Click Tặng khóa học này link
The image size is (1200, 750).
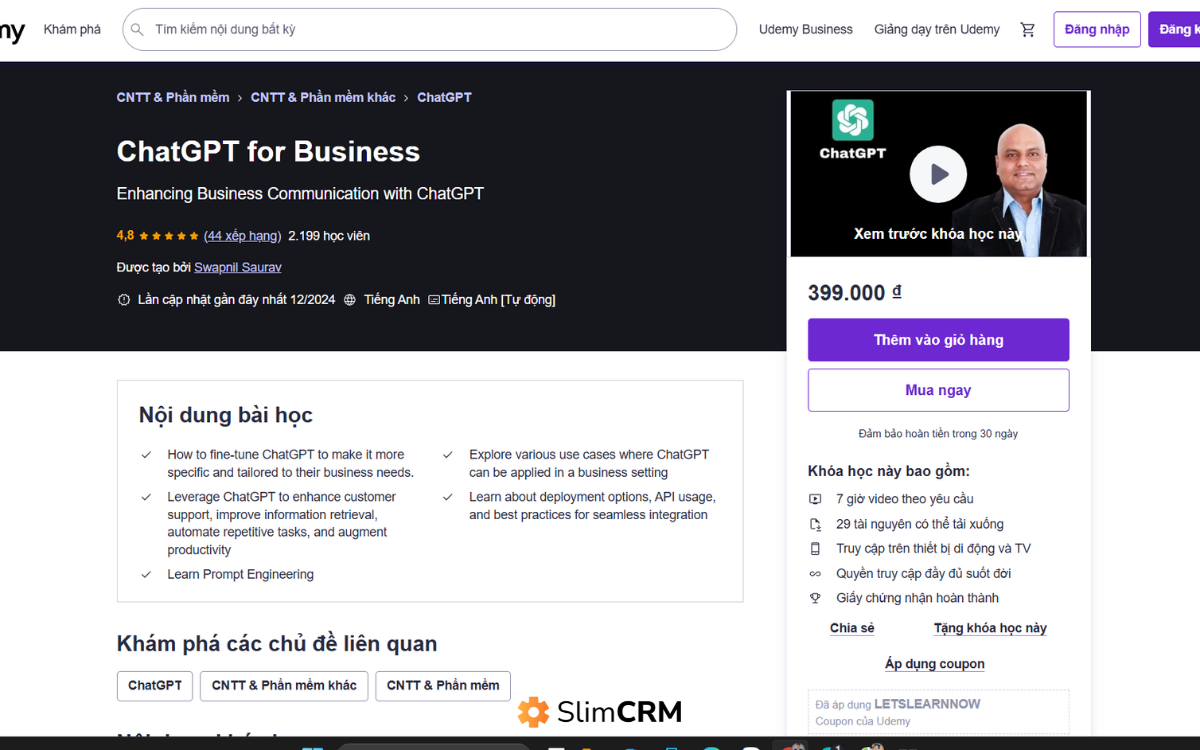[x=990, y=628]
